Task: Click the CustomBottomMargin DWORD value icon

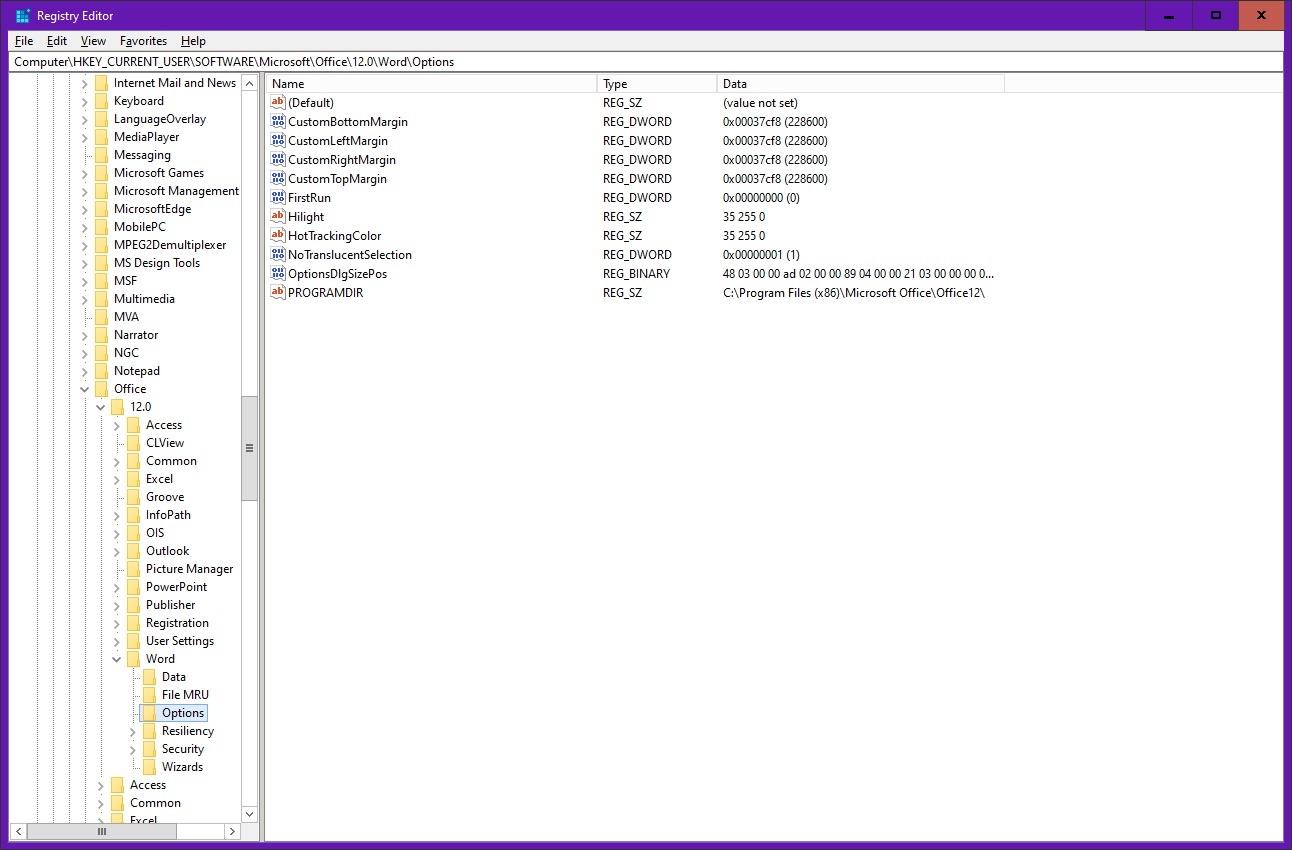Action: (278, 122)
